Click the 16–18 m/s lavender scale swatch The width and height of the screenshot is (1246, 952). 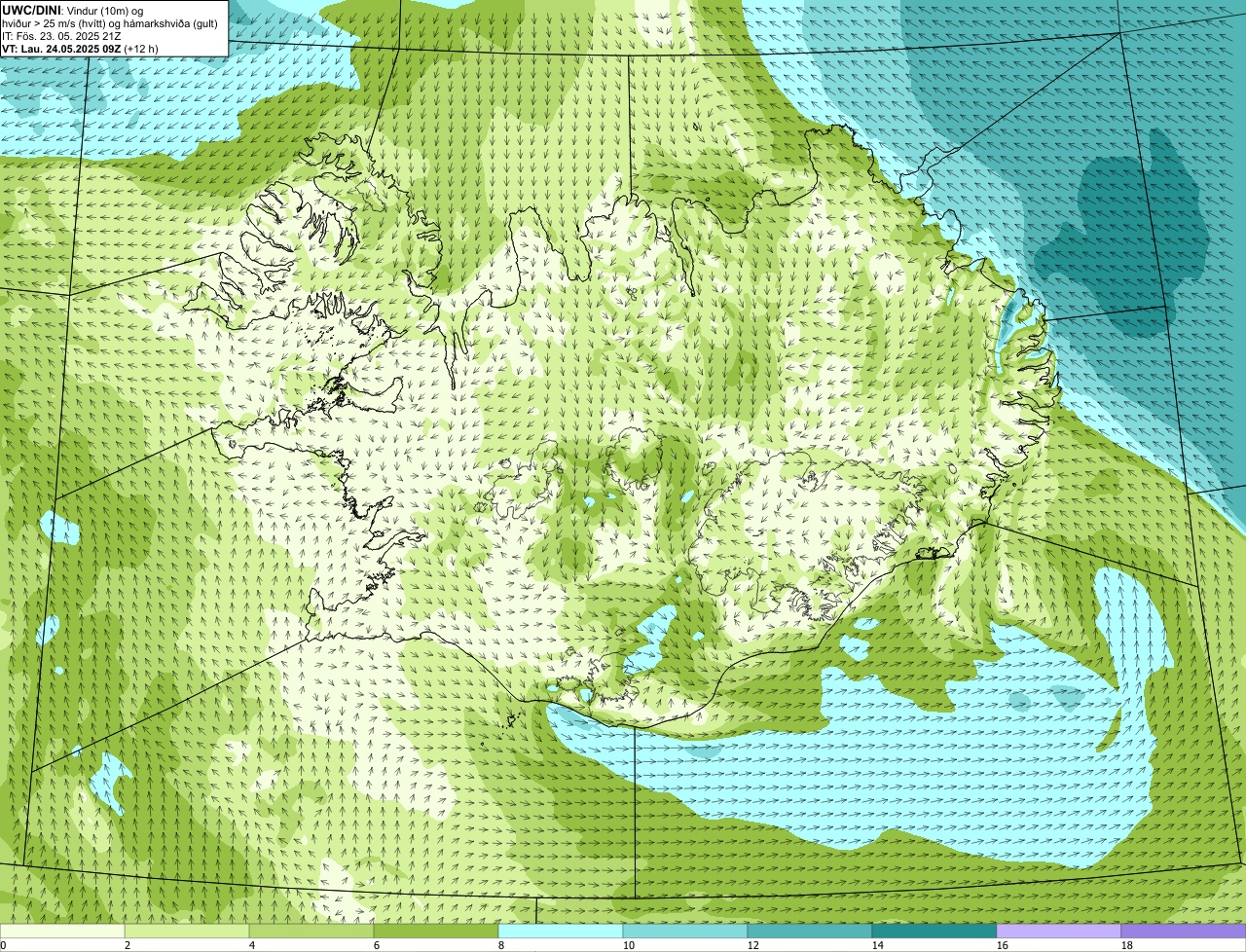coord(1059,931)
